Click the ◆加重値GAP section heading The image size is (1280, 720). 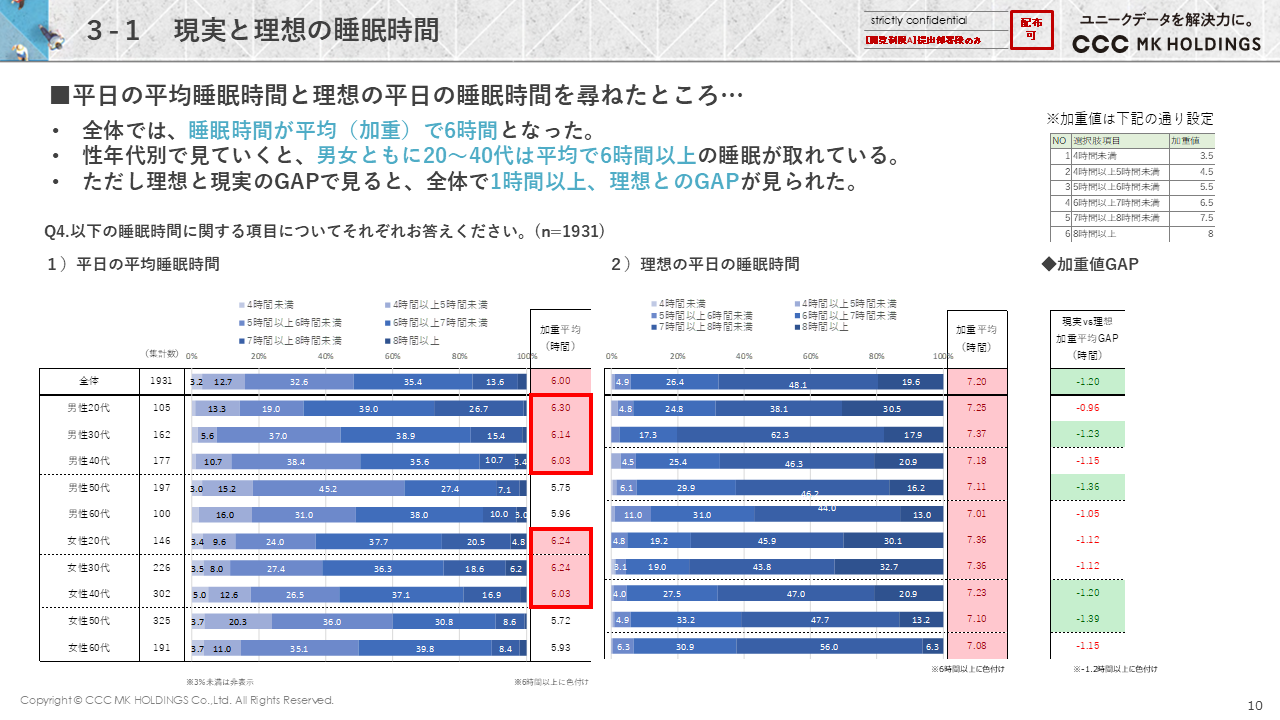point(1089,264)
